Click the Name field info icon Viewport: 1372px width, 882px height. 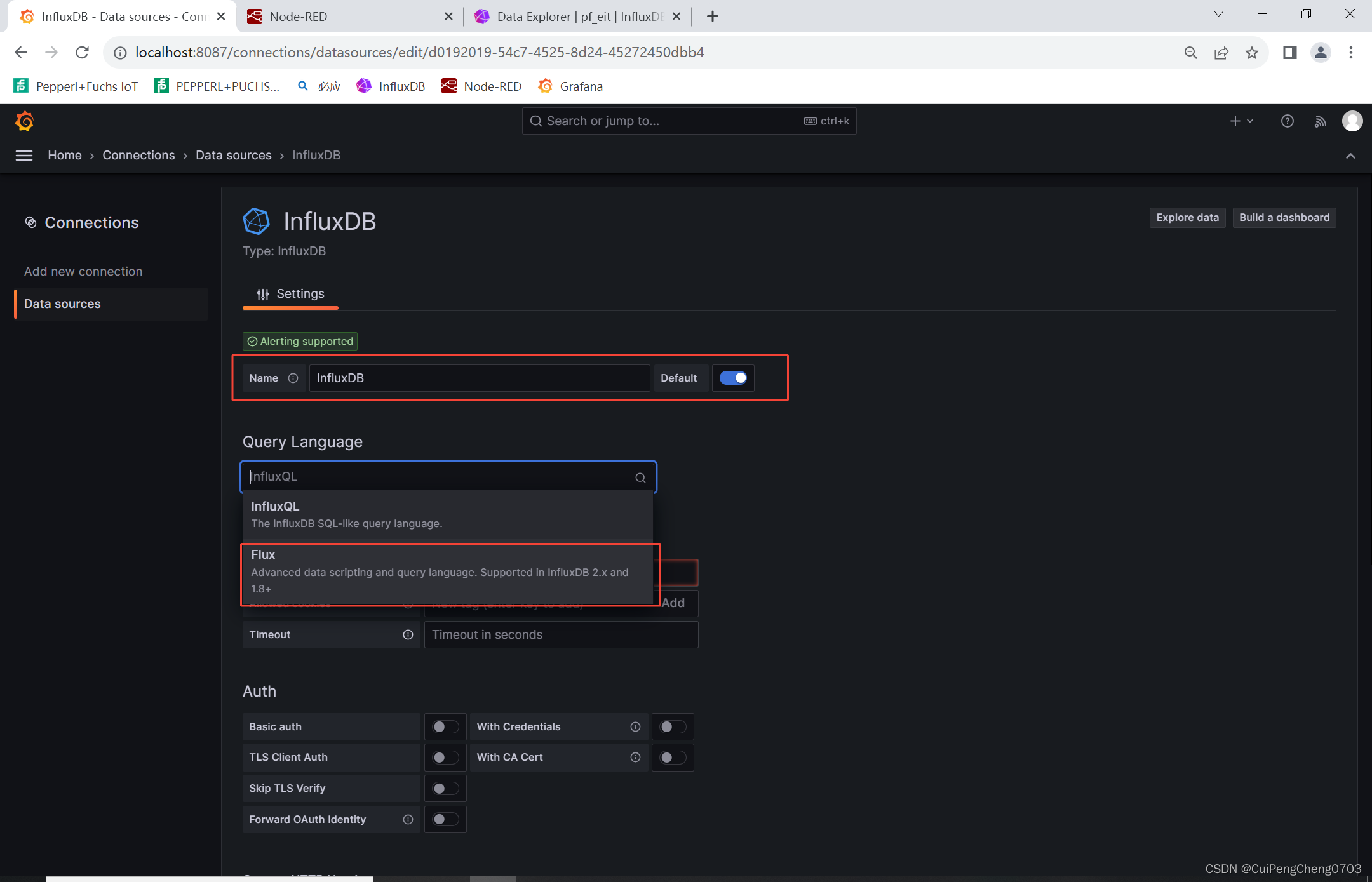pyautogui.click(x=293, y=378)
